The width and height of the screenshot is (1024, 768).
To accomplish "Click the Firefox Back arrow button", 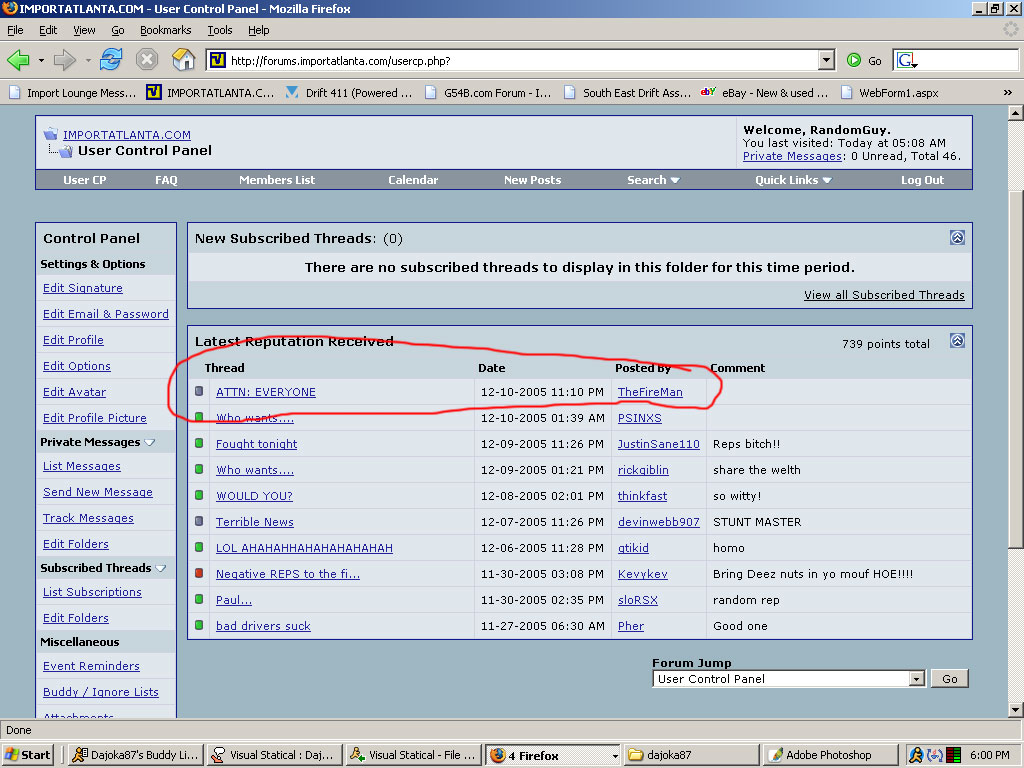I will click(19, 60).
